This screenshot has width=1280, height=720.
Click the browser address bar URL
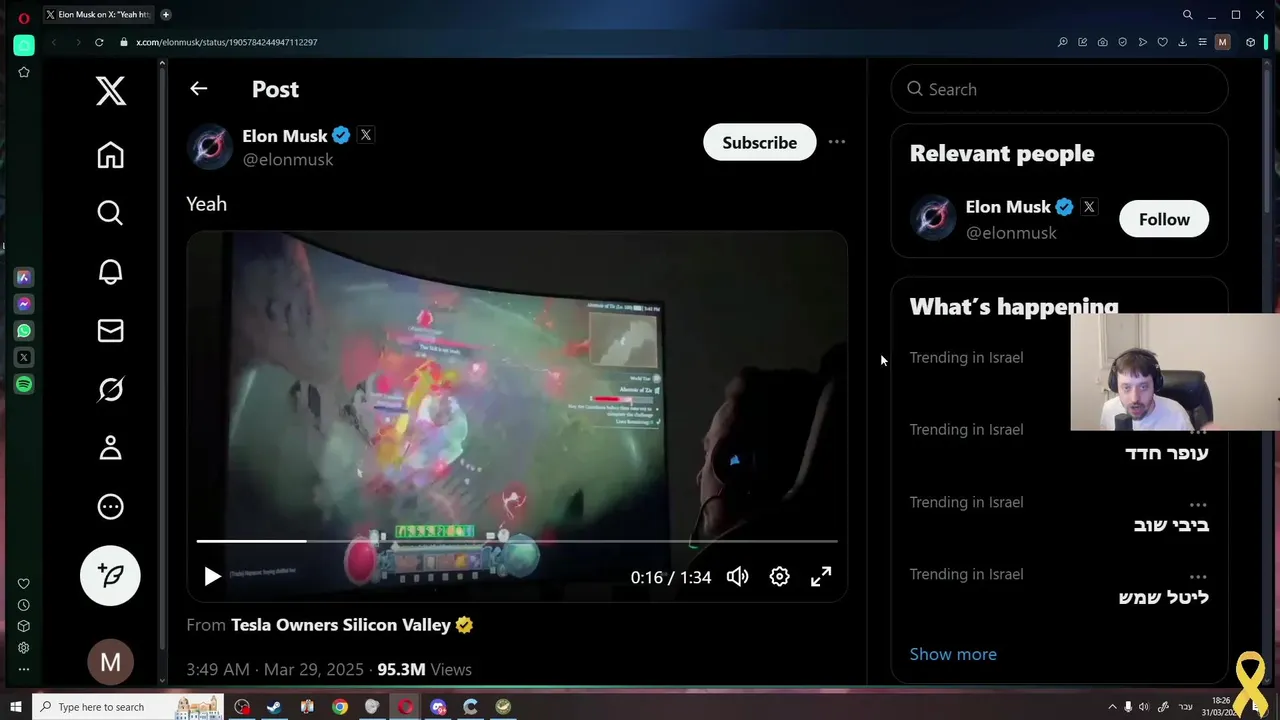coord(226,42)
